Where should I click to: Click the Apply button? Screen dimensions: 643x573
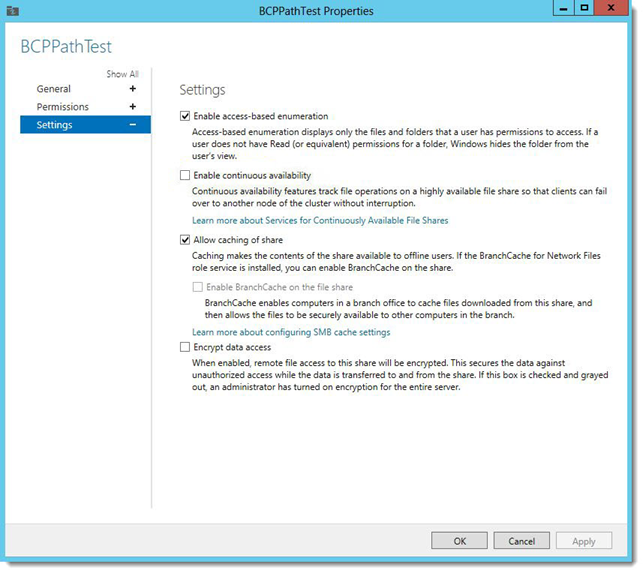[583, 541]
